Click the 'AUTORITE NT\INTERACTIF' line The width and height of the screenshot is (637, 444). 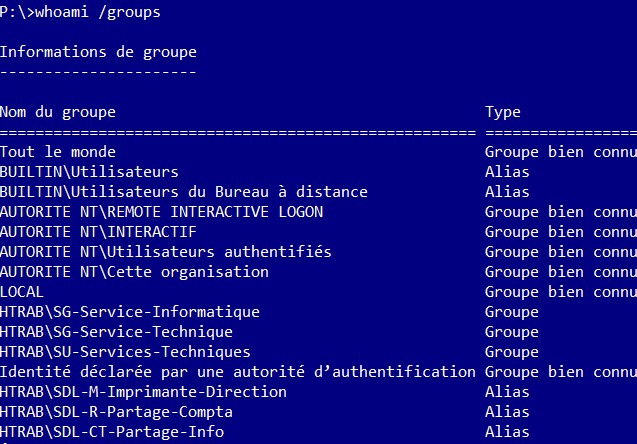(x=98, y=232)
